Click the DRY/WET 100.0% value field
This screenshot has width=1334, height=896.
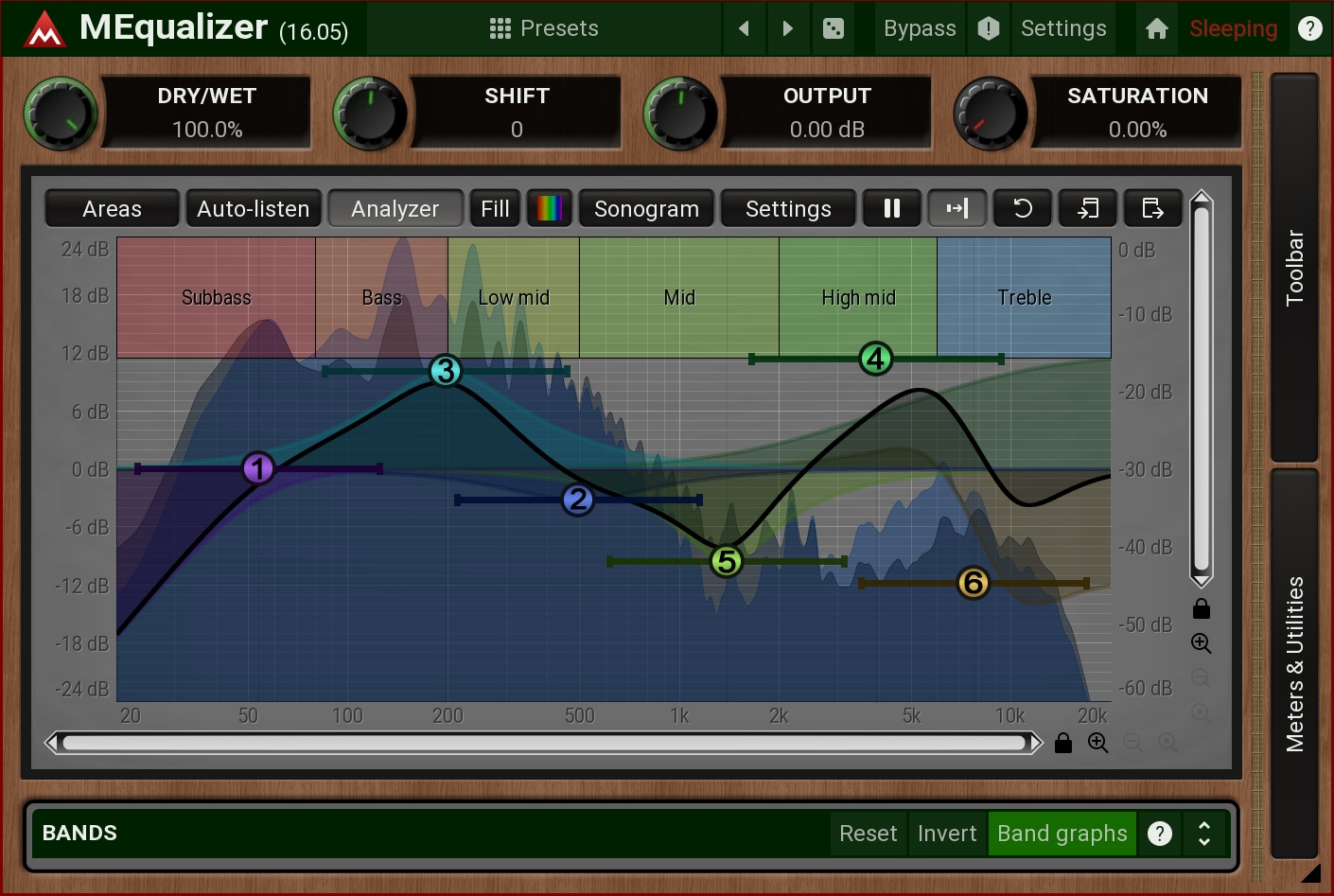[207, 113]
